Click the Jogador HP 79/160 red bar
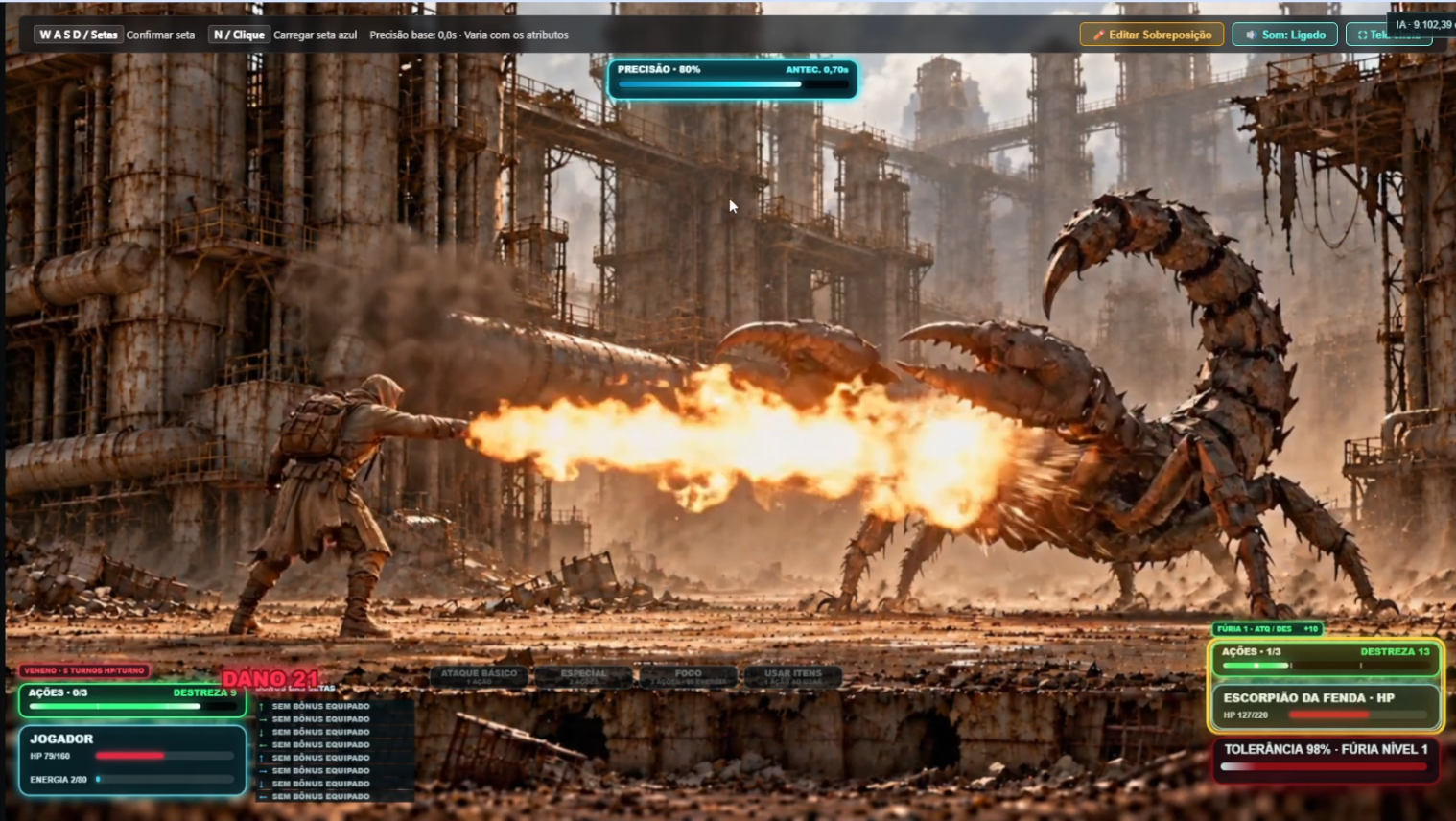The height and width of the screenshot is (821, 1456). tap(165, 756)
